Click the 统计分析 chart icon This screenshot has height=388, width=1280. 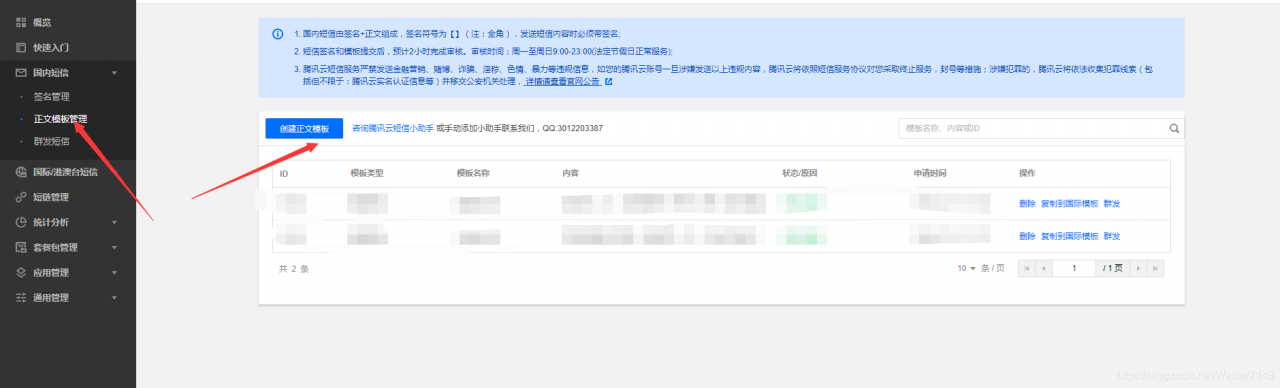(x=21, y=222)
